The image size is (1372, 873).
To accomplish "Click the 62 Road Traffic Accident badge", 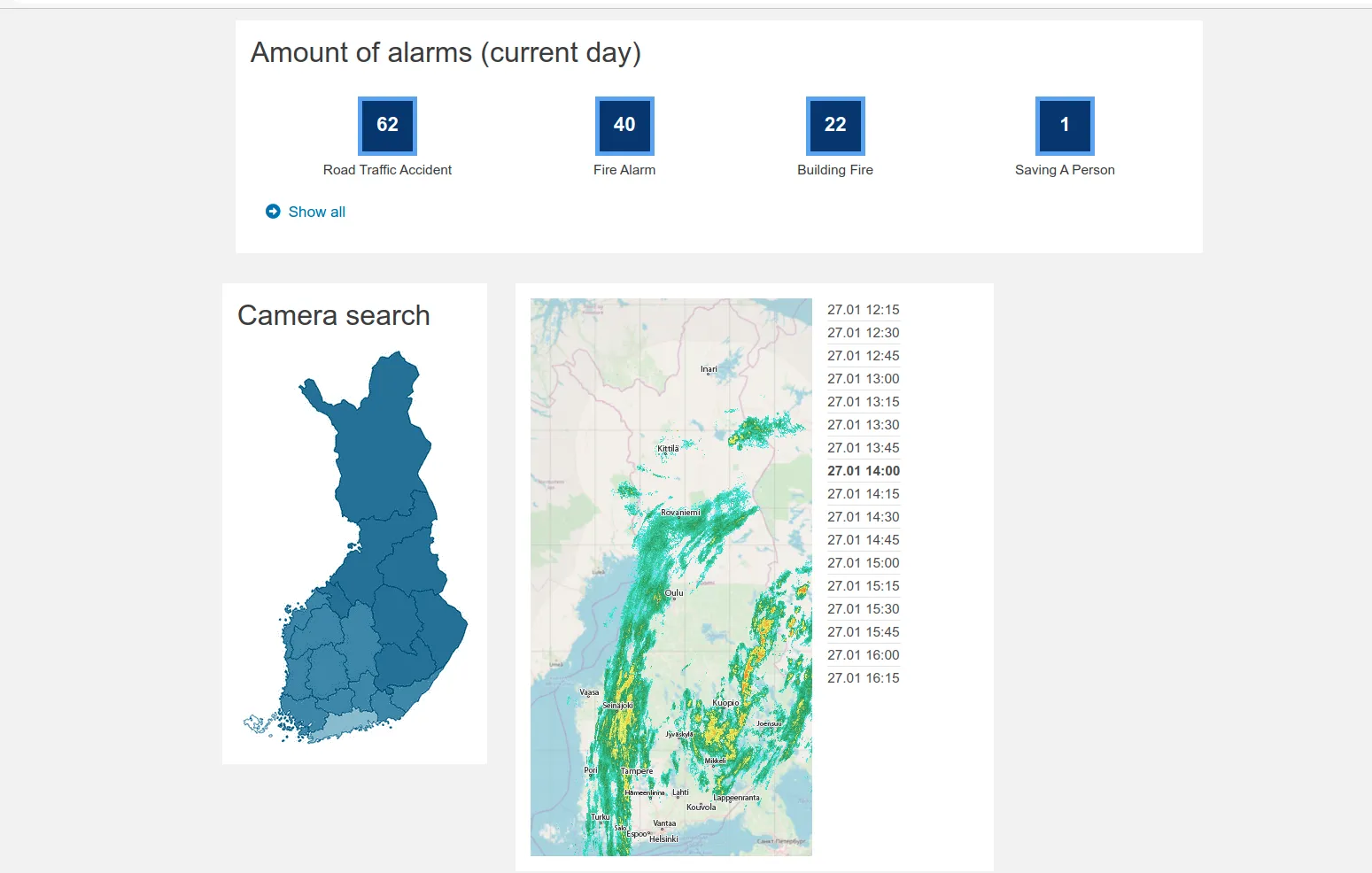I will pyautogui.click(x=387, y=126).
